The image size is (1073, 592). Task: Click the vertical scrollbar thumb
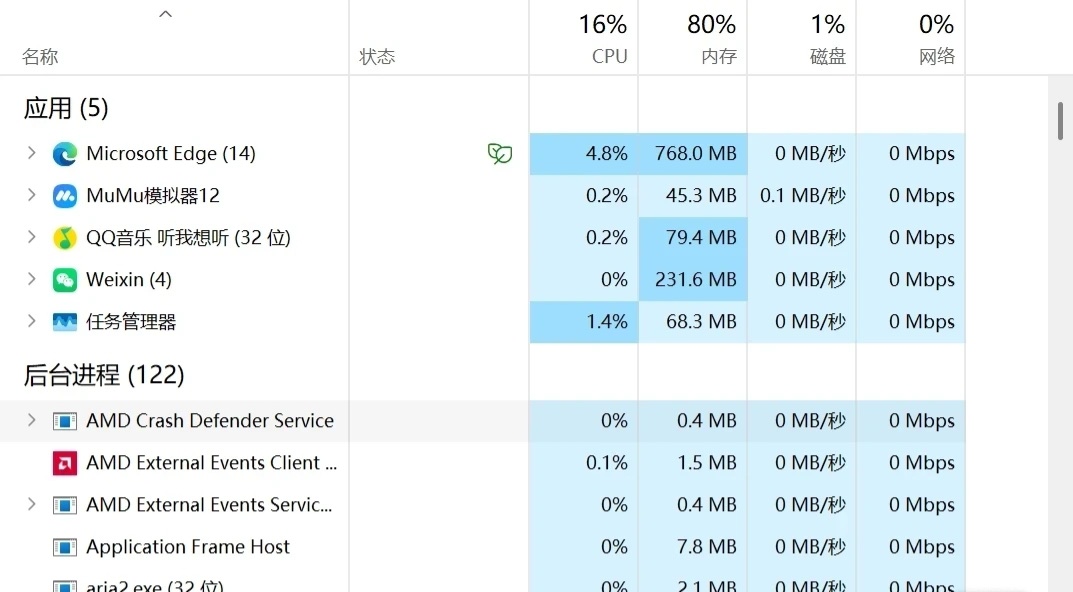click(x=1060, y=120)
